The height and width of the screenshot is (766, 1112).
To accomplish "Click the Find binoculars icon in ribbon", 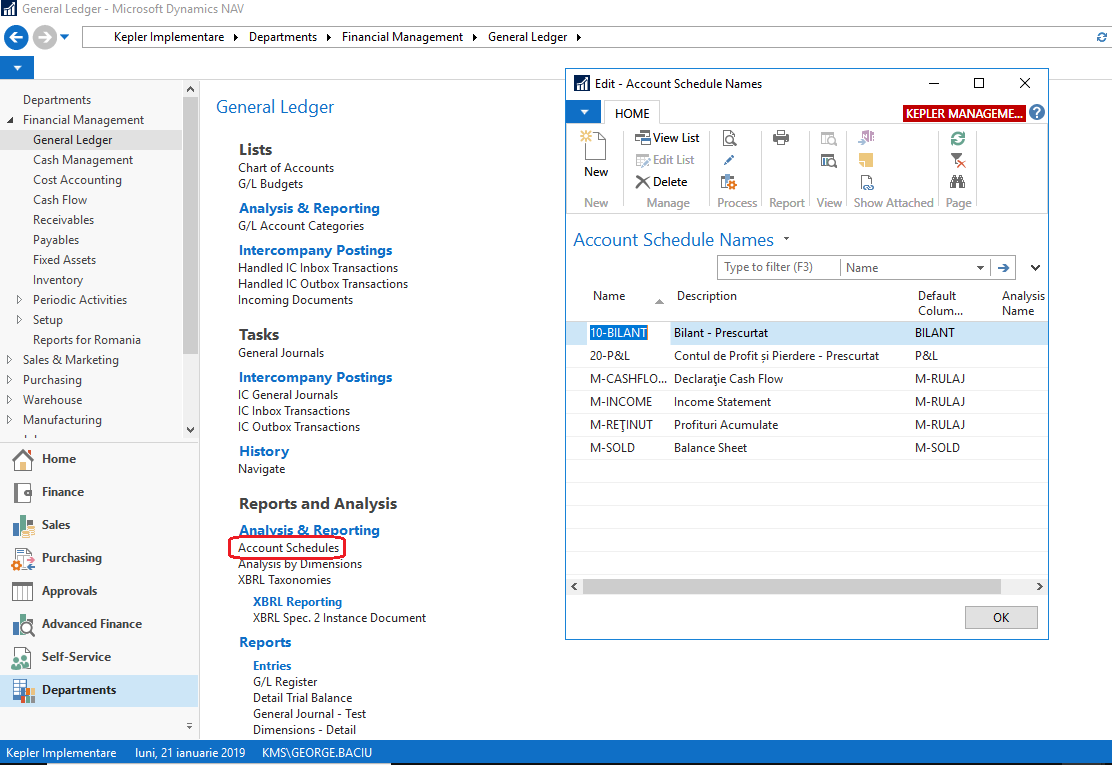I will click(958, 182).
